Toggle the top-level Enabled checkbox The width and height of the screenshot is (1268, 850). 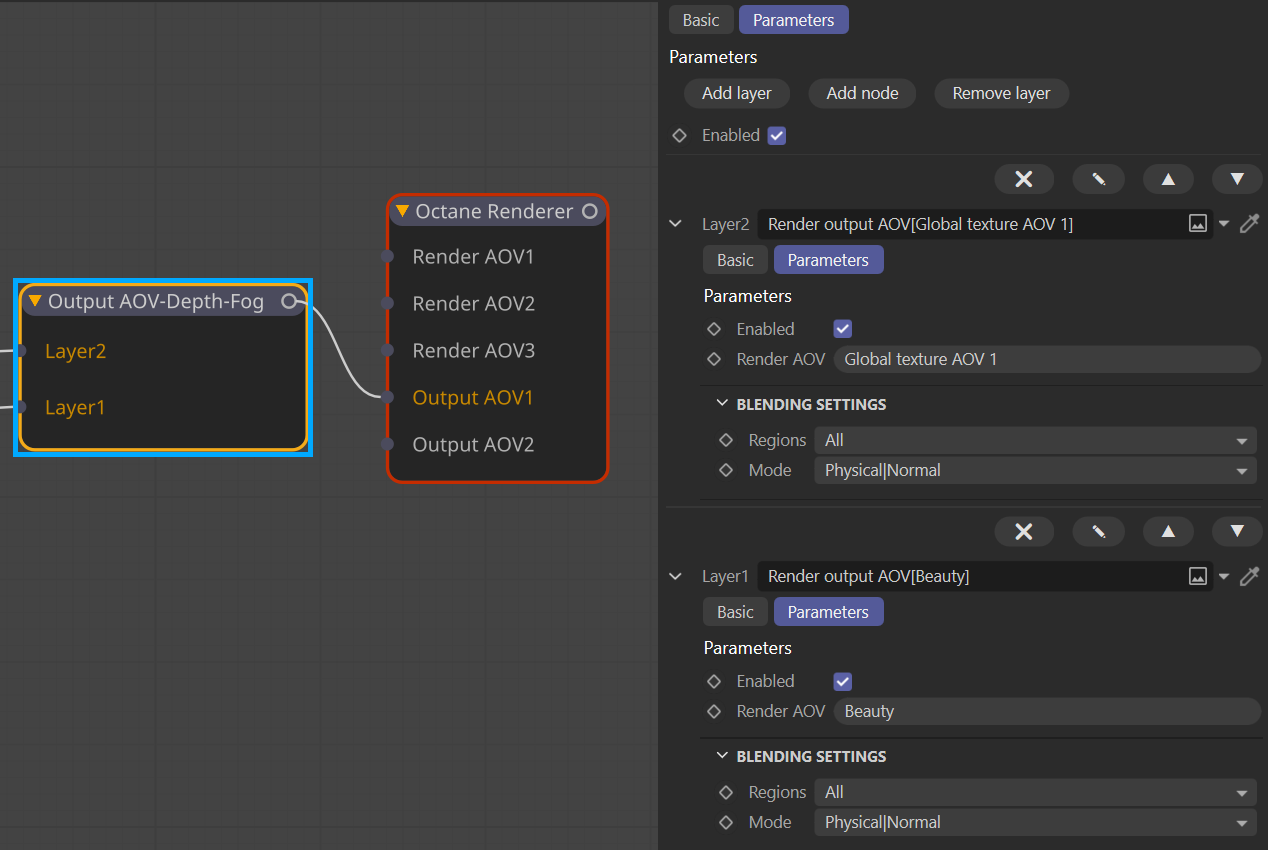[776, 135]
